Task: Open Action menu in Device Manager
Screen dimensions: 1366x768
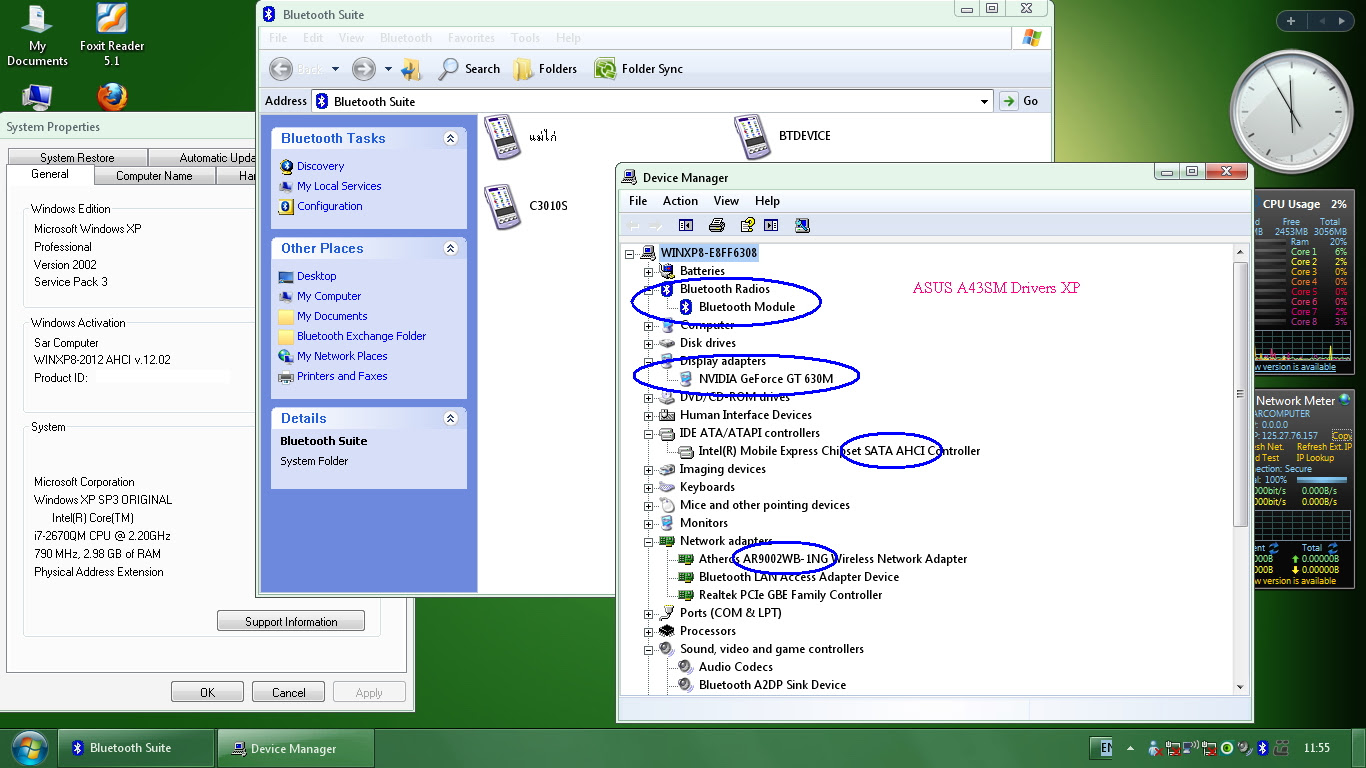Action: click(x=681, y=201)
